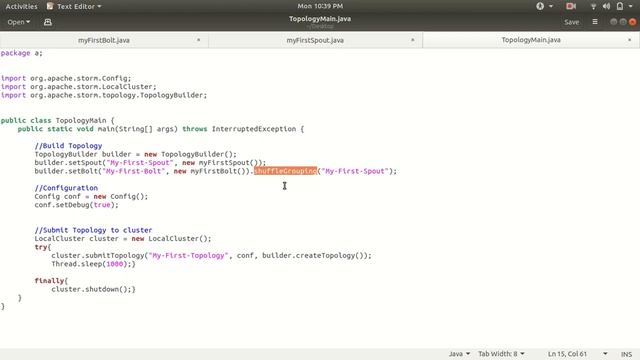Expand the system menu arrow
Screen dimensions: 640x360
point(631,6)
